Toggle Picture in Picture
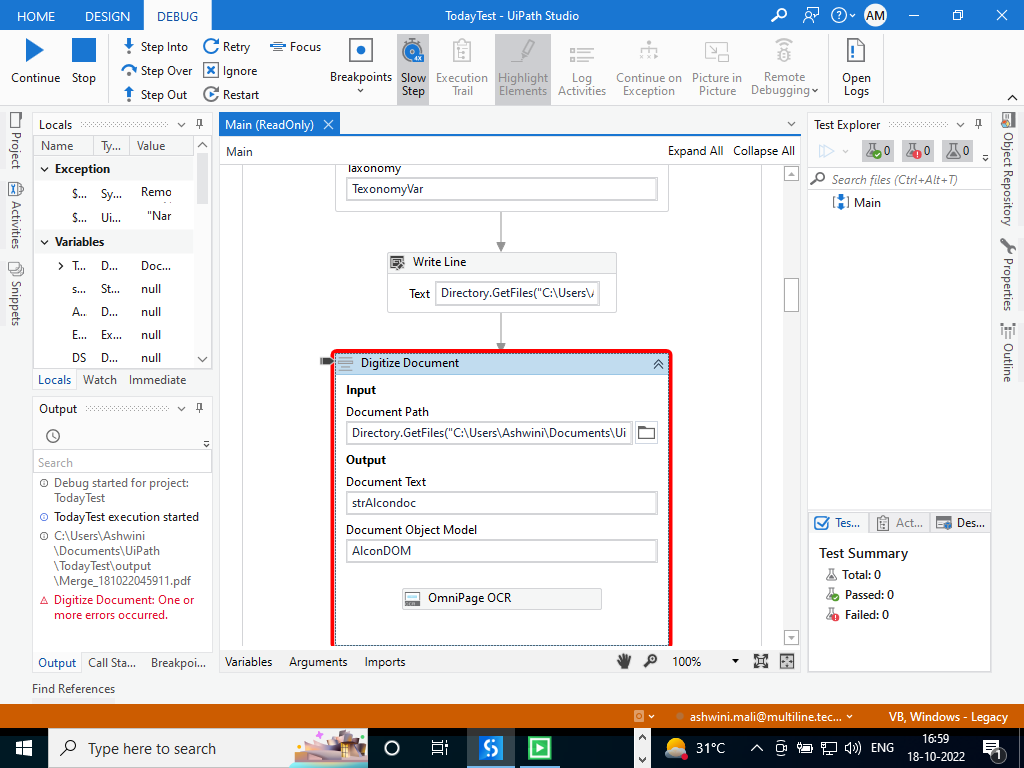The height and width of the screenshot is (768, 1024). coord(717,69)
